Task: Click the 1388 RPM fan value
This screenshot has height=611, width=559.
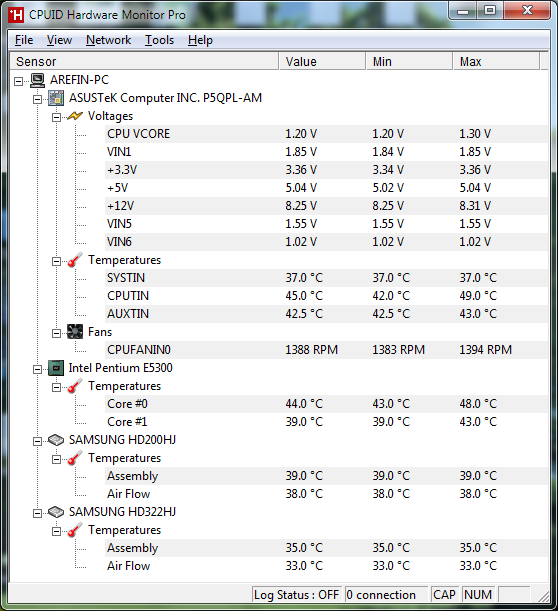Action: pos(311,350)
